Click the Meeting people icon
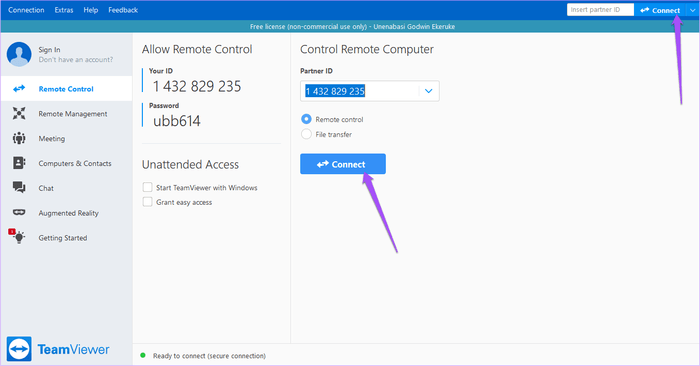 coord(19,138)
